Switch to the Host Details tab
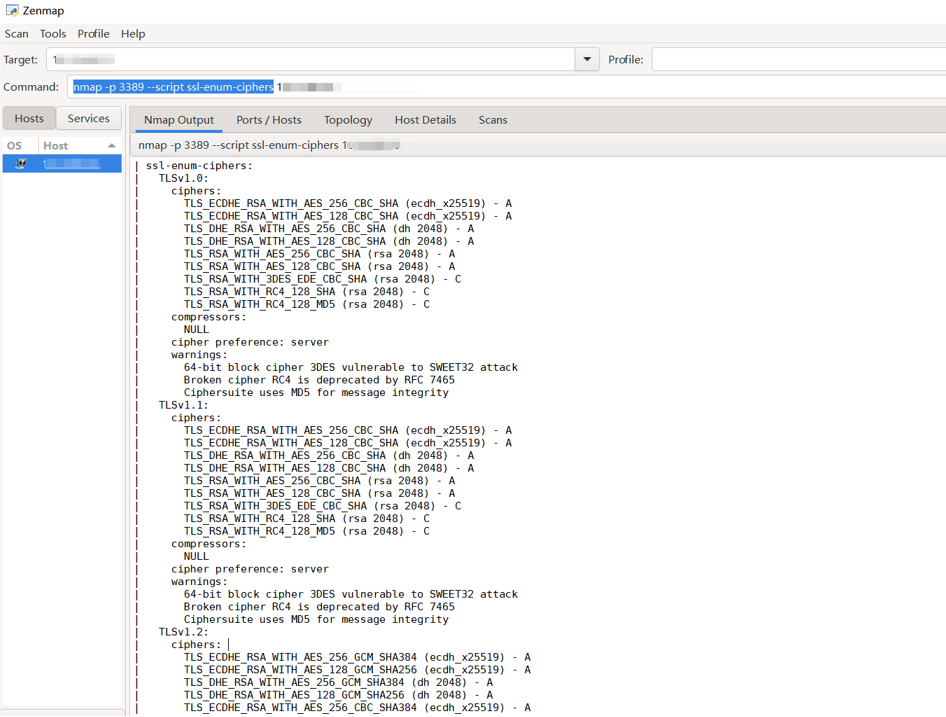 (425, 120)
